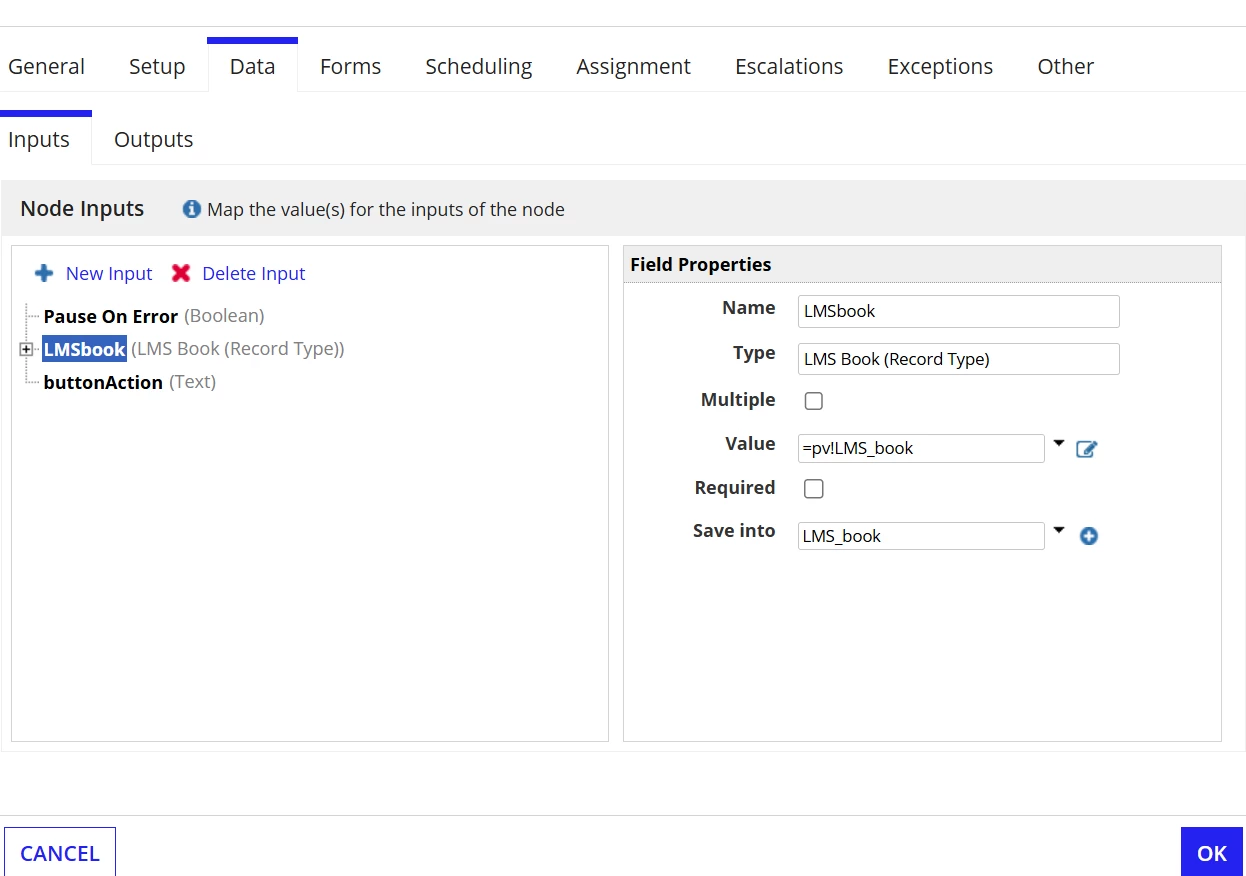Select the Inputs sub-tab
Image resolution: width=1246 pixels, height=876 pixels.
point(39,139)
